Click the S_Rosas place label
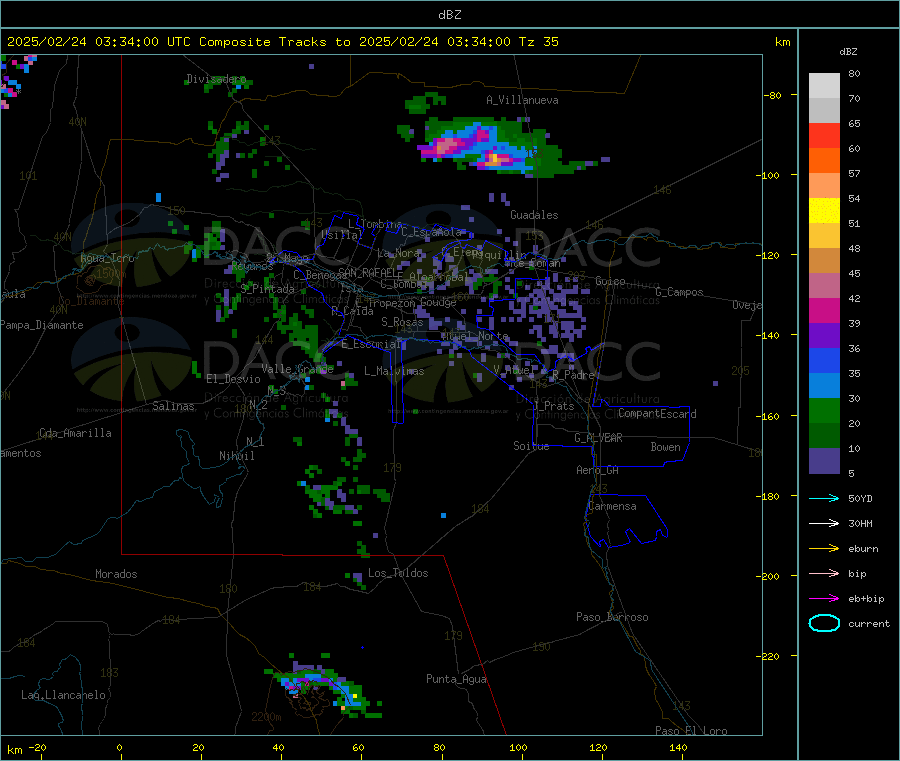This screenshot has width=900, height=761. (x=402, y=322)
